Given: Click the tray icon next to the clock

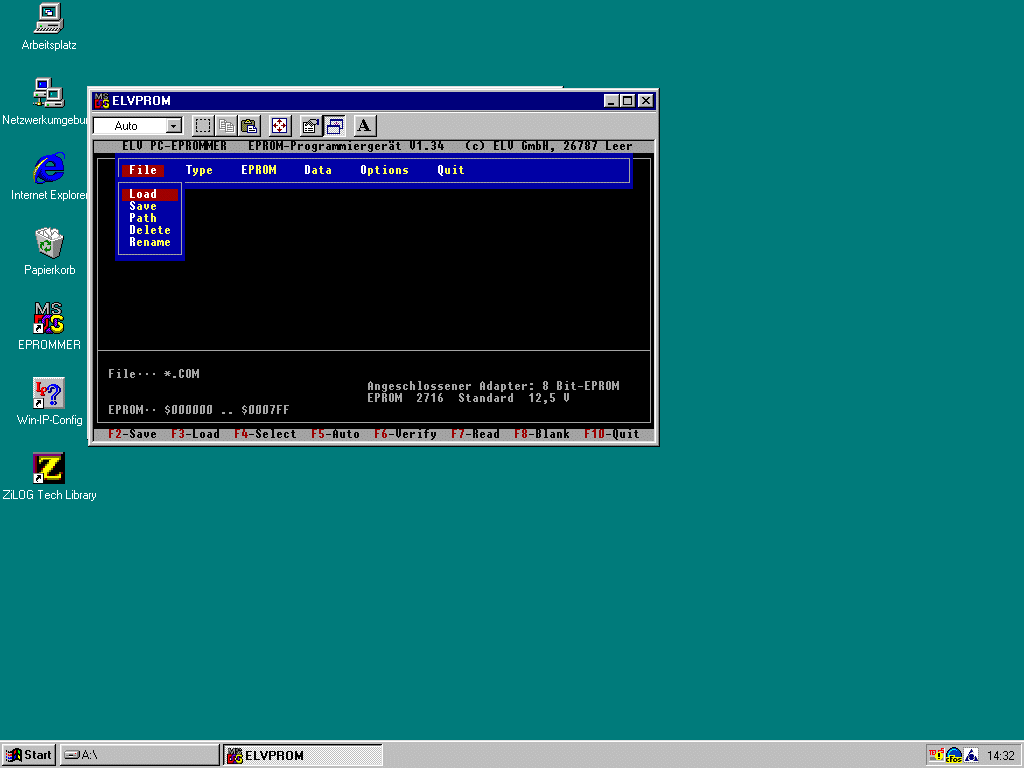Looking at the screenshot, I should [972, 756].
